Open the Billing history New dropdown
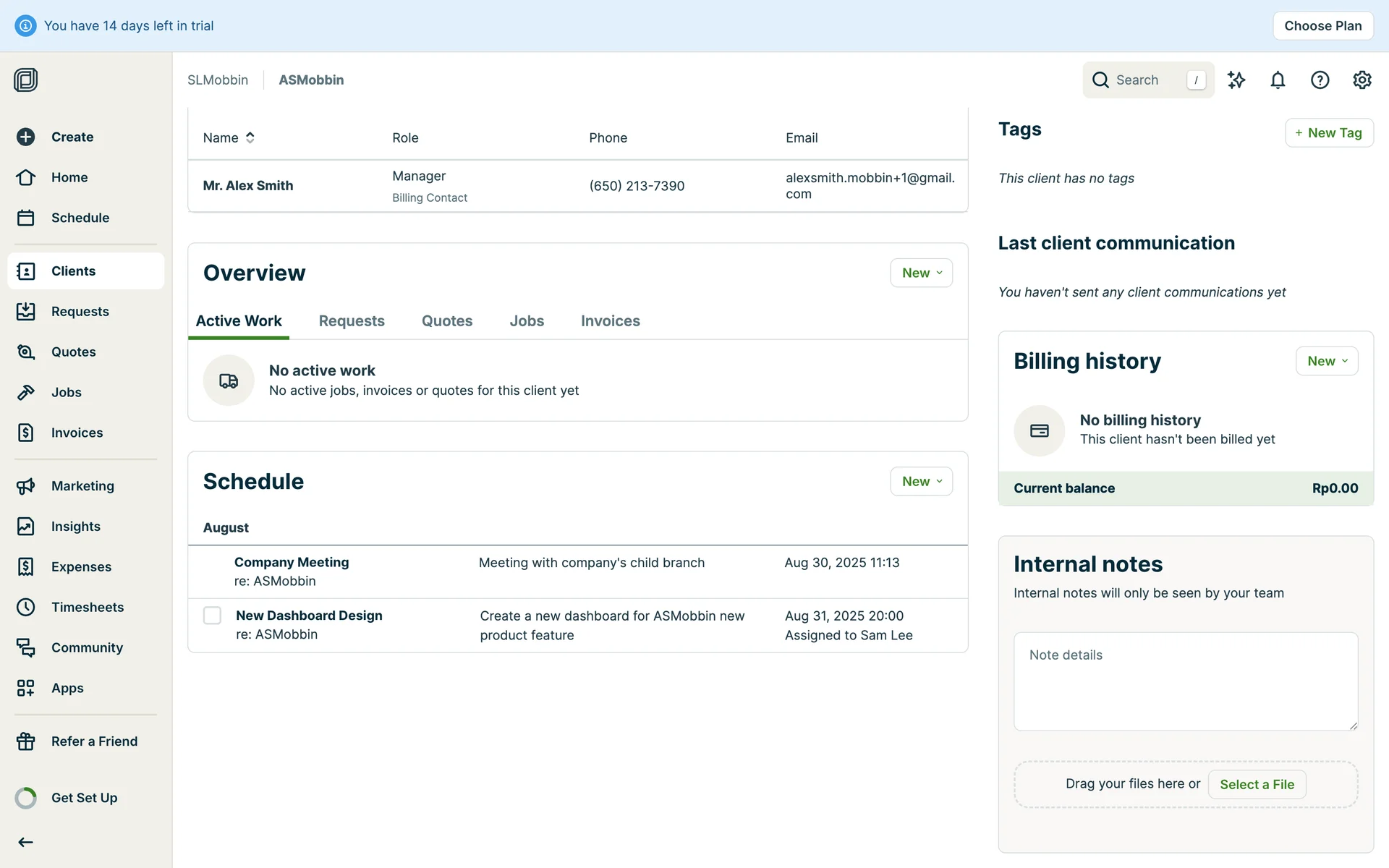Image resolution: width=1389 pixels, height=868 pixels. pyautogui.click(x=1326, y=361)
